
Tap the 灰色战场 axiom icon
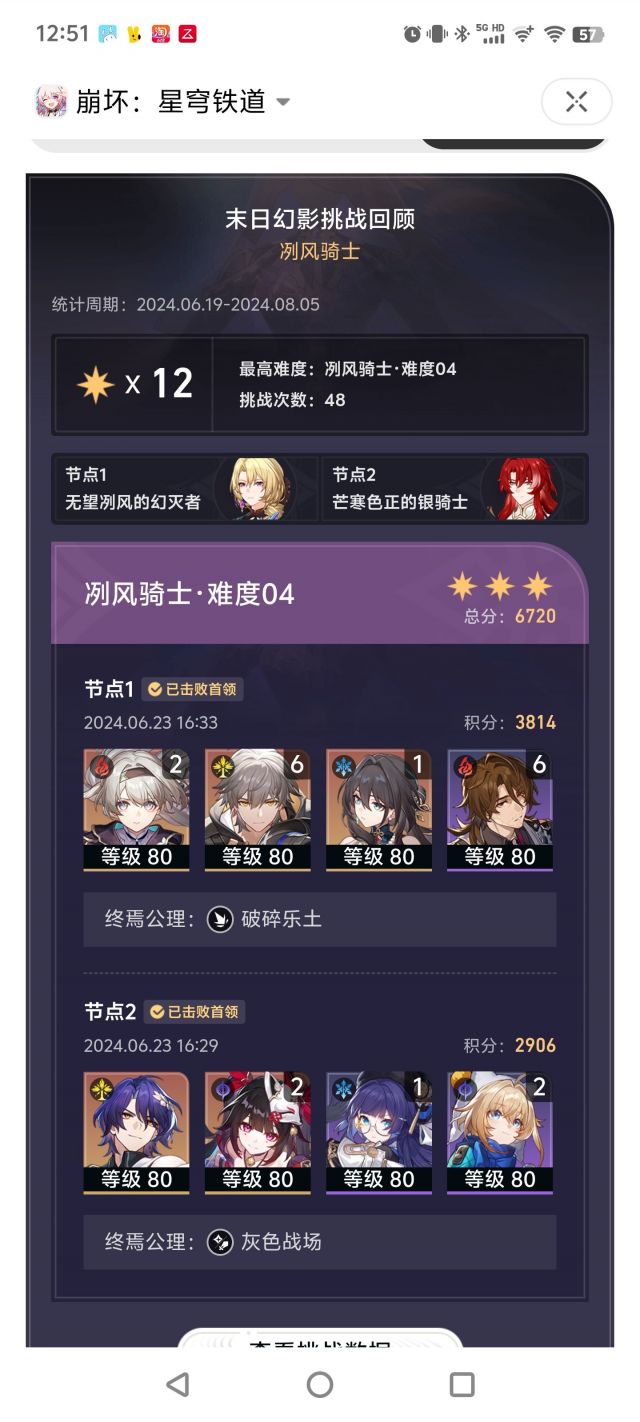click(x=220, y=1242)
